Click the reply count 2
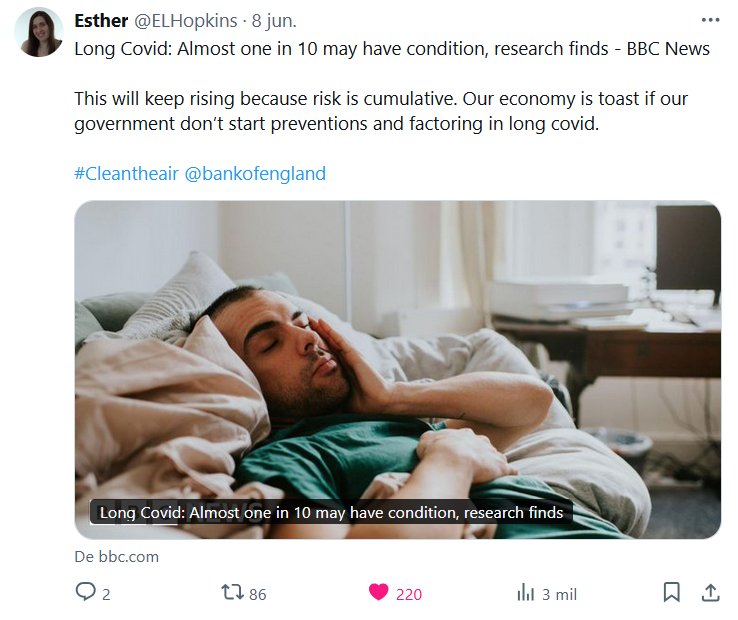 [x=106, y=594]
